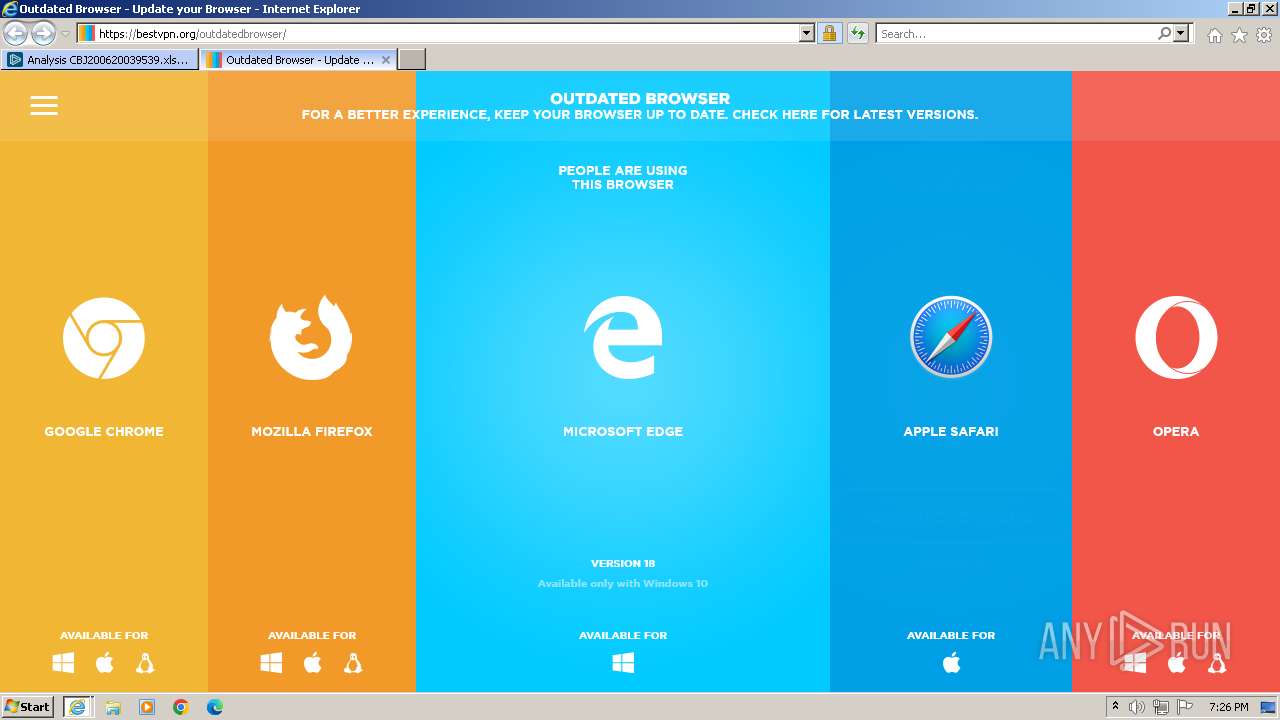Click the Mozilla Firefox logo
The height and width of the screenshot is (720, 1280).
point(311,337)
